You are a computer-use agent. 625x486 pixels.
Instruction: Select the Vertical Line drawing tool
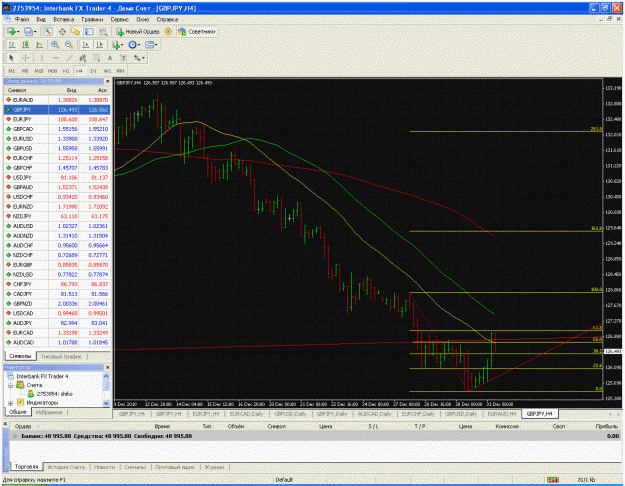(42, 58)
